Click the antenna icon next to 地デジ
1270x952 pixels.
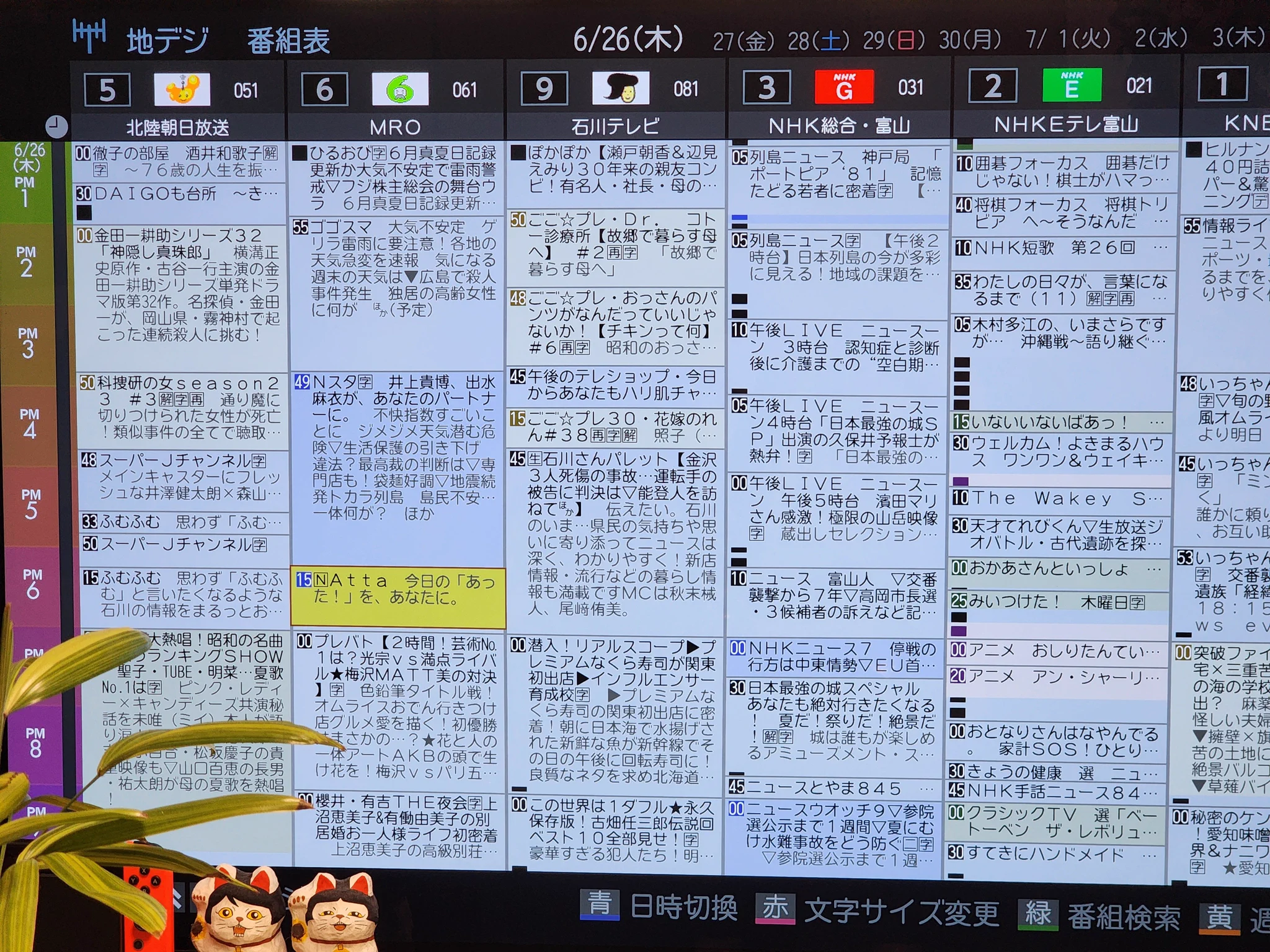pos(89,35)
